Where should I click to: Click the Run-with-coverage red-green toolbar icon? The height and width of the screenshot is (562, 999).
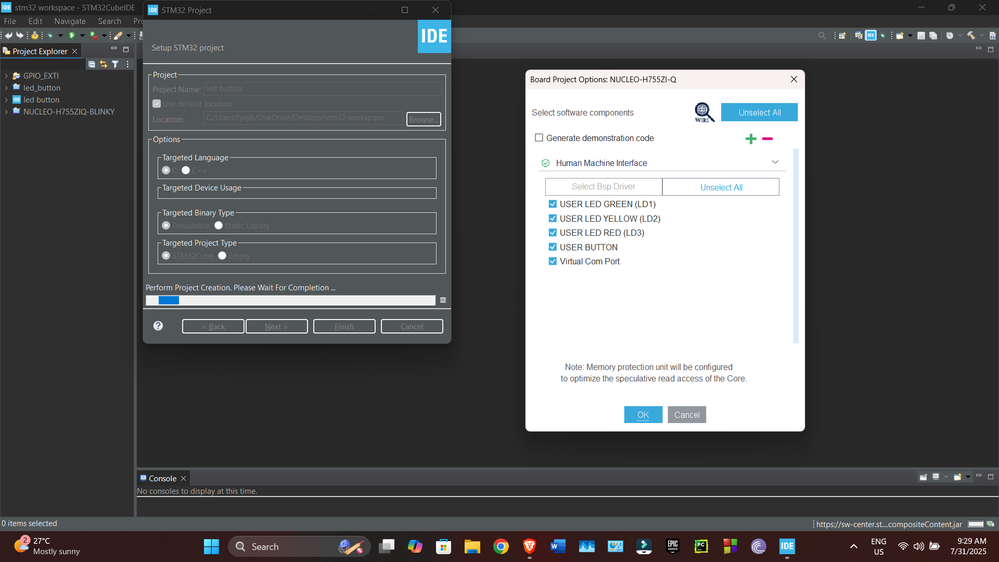click(x=94, y=35)
